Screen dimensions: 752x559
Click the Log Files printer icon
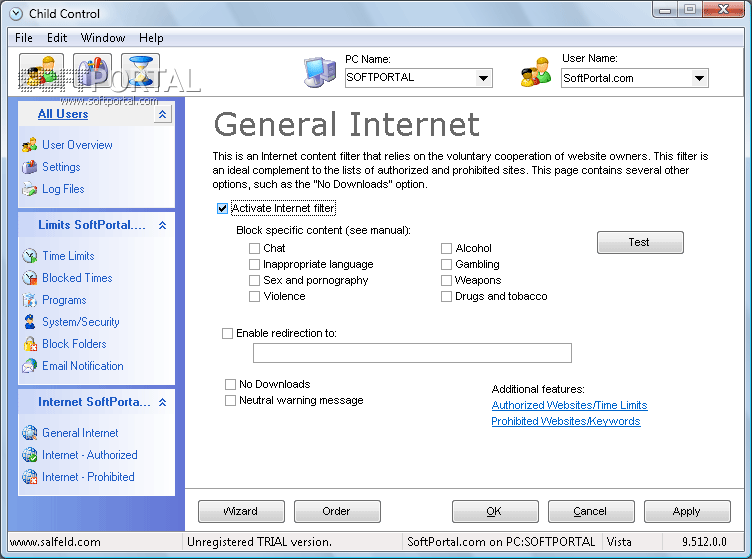29,189
